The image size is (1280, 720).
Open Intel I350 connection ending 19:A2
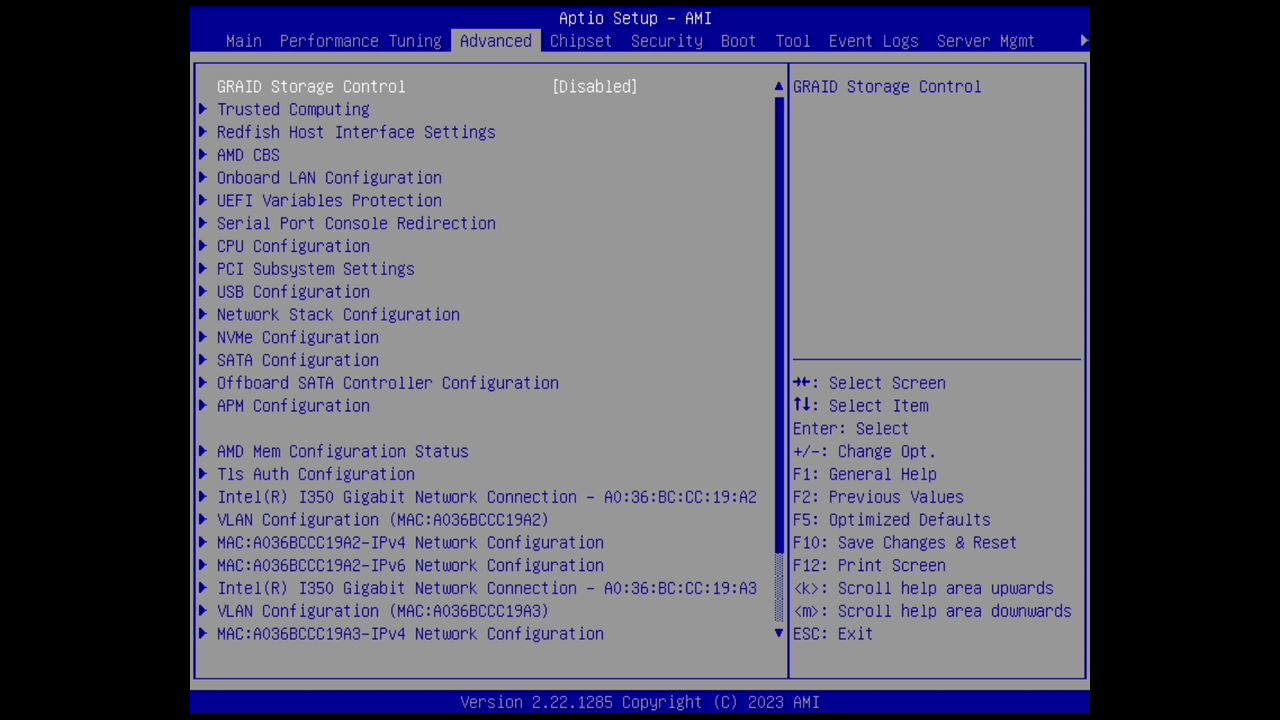pyautogui.click(x=486, y=497)
